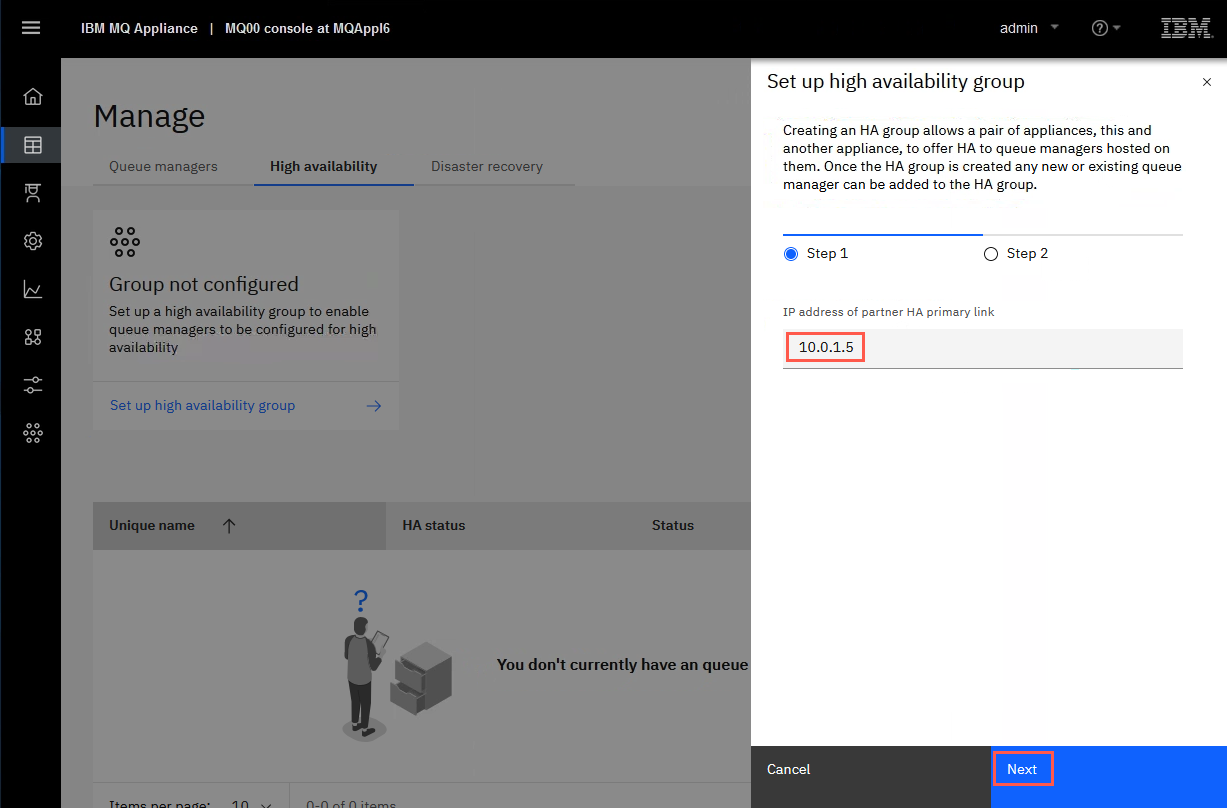Click the empty-state illustration with filing cabinet

coord(398,665)
